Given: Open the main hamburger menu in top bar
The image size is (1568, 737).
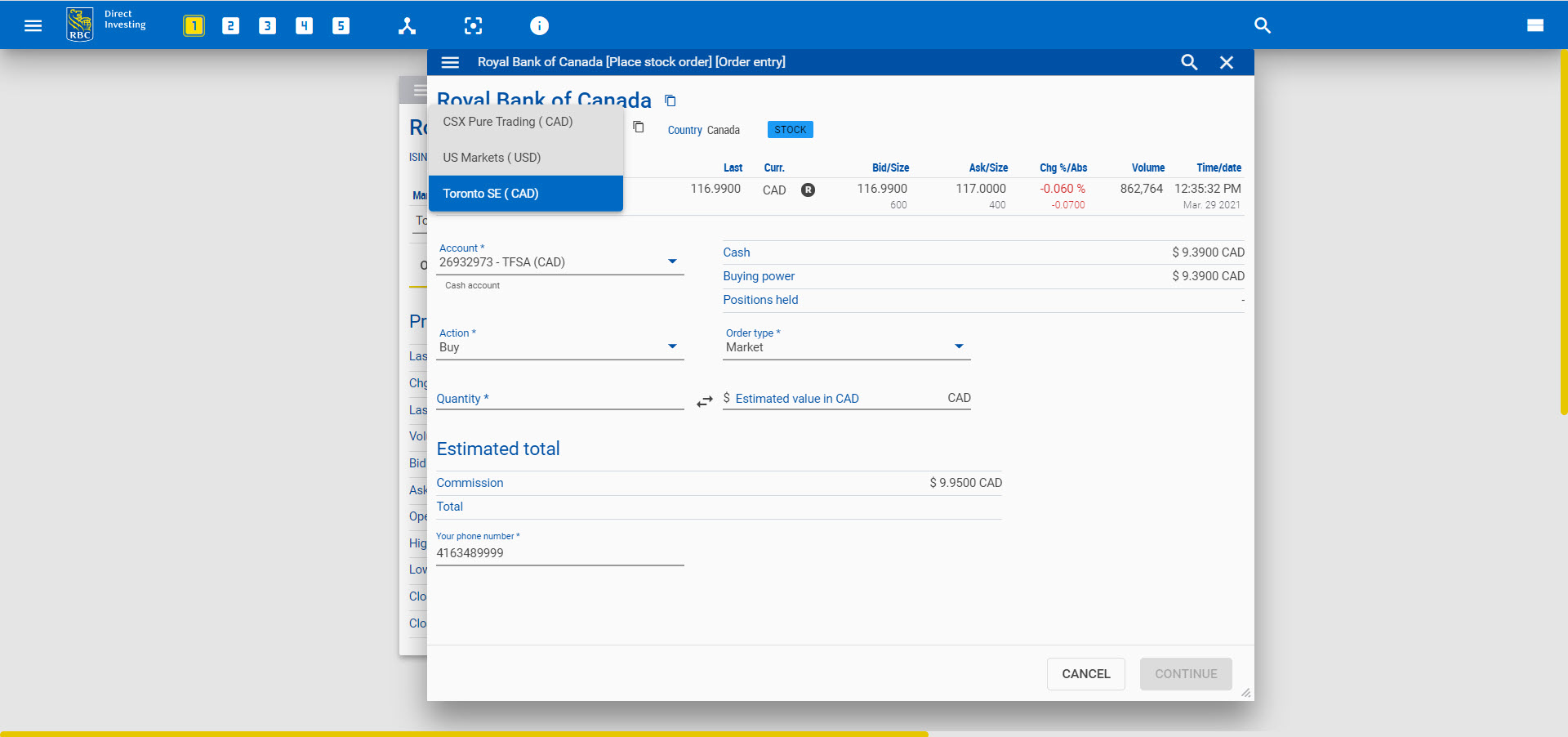Looking at the screenshot, I should 33,25.
